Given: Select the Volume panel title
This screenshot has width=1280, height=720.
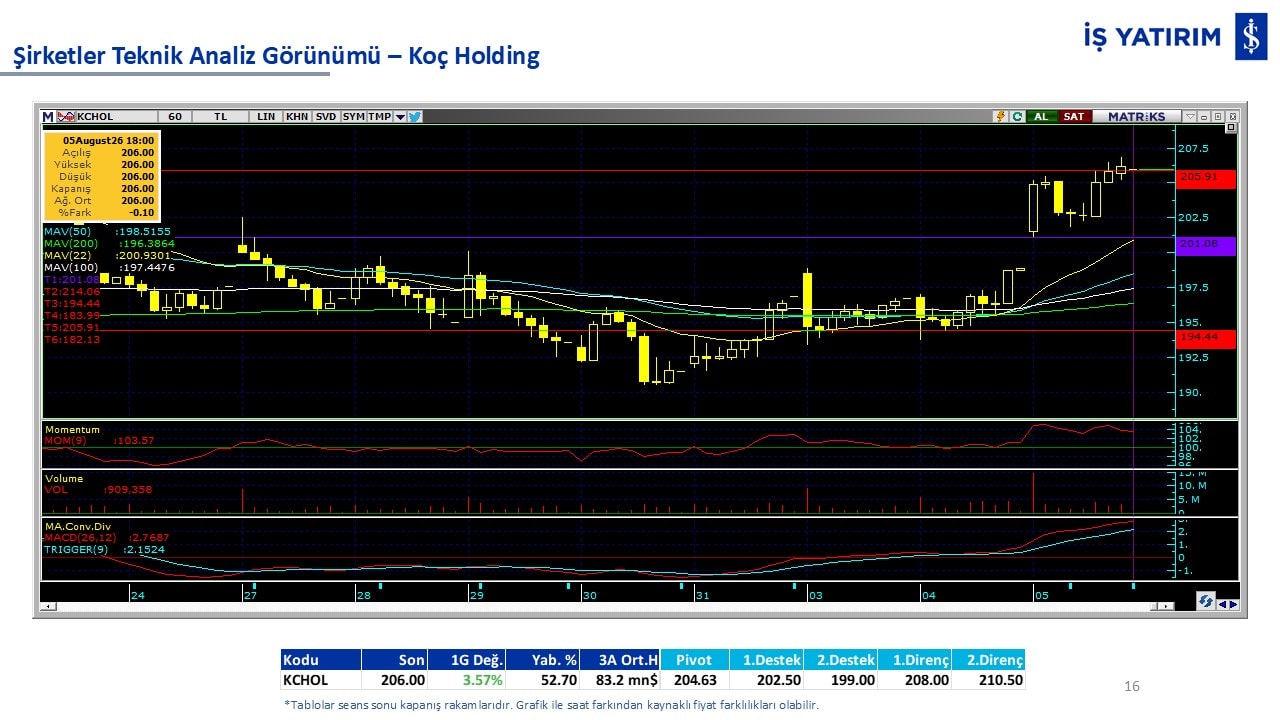Looking at the screenshot, I should click(63, 478).
